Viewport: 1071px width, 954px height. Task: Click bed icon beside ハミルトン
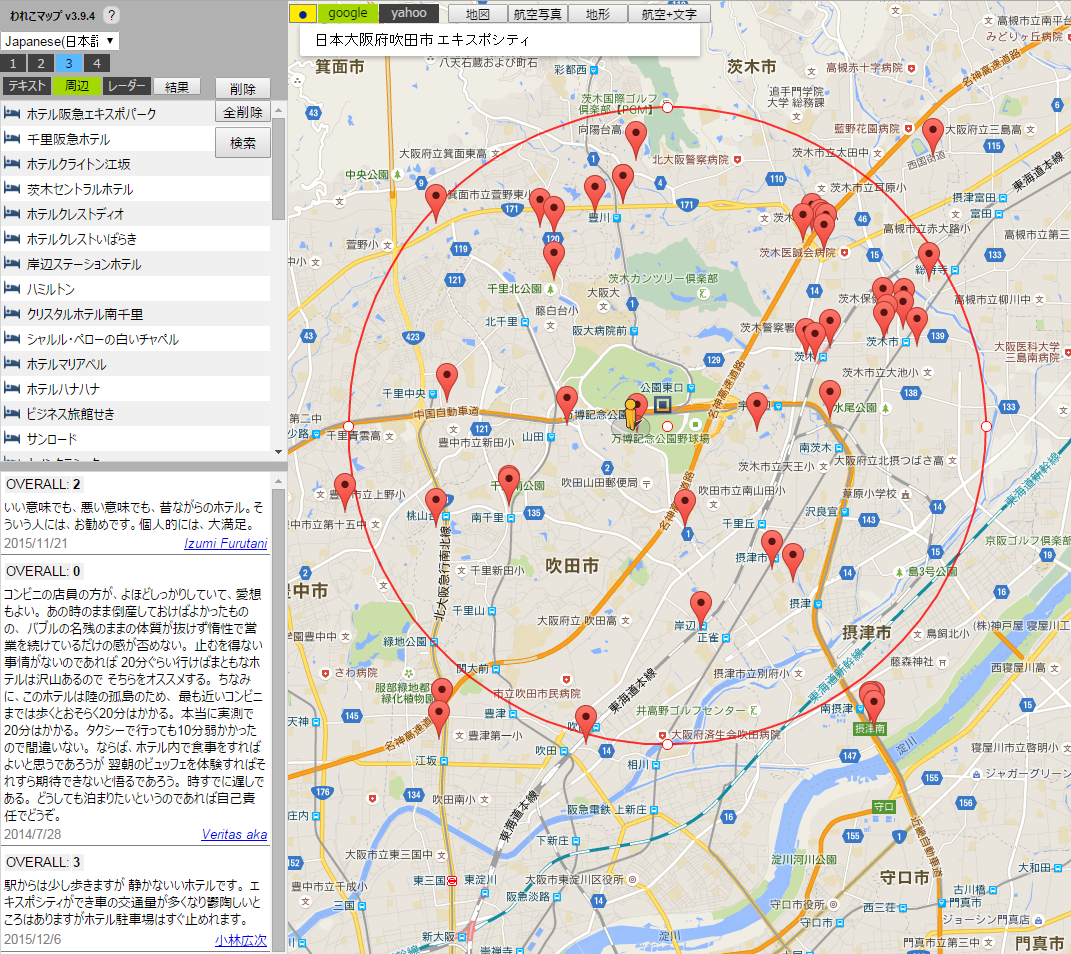pyautogui.click(x=12, y=287)
